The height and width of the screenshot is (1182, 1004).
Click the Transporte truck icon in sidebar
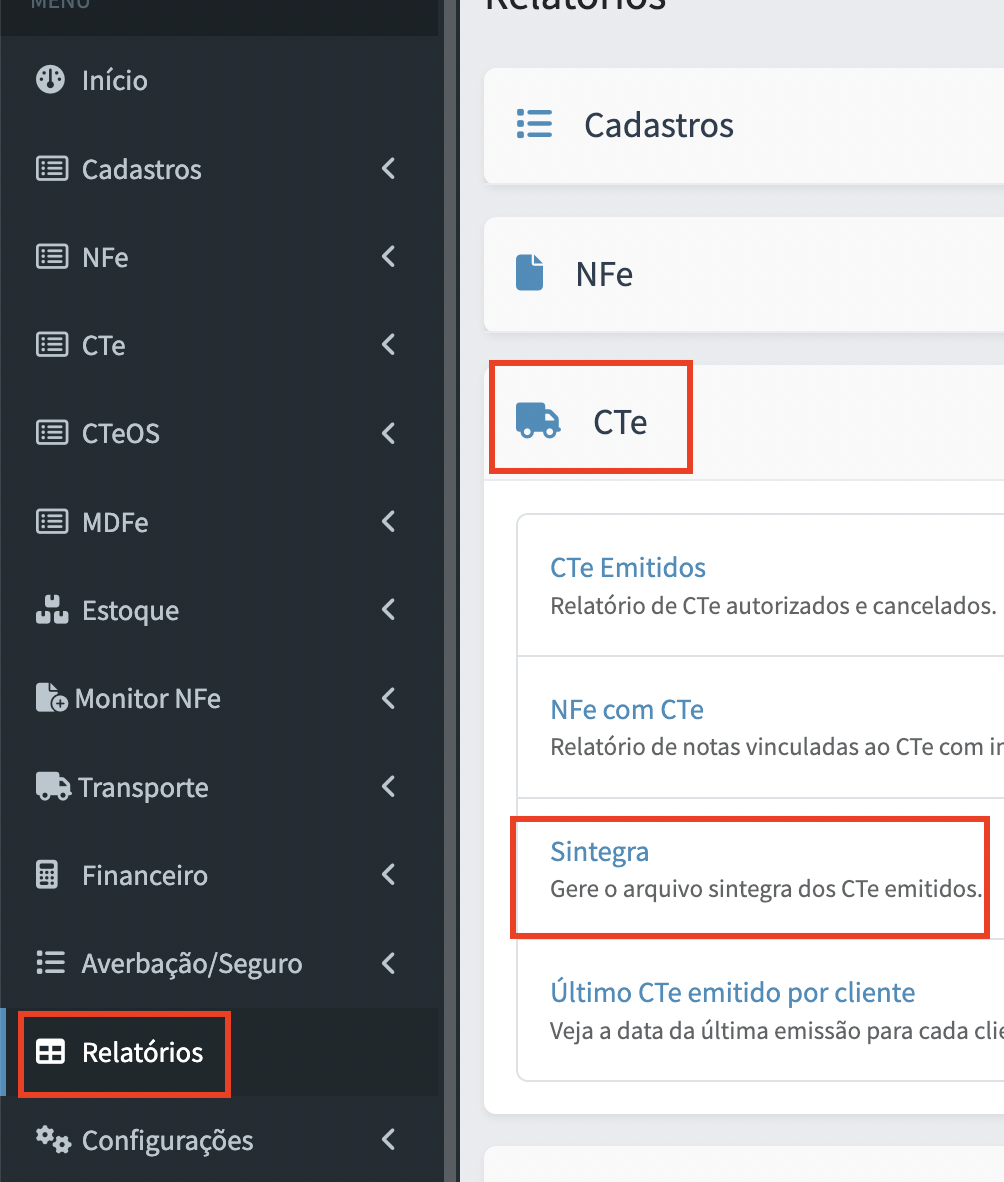pyautogui.click(x=53, y=786)
